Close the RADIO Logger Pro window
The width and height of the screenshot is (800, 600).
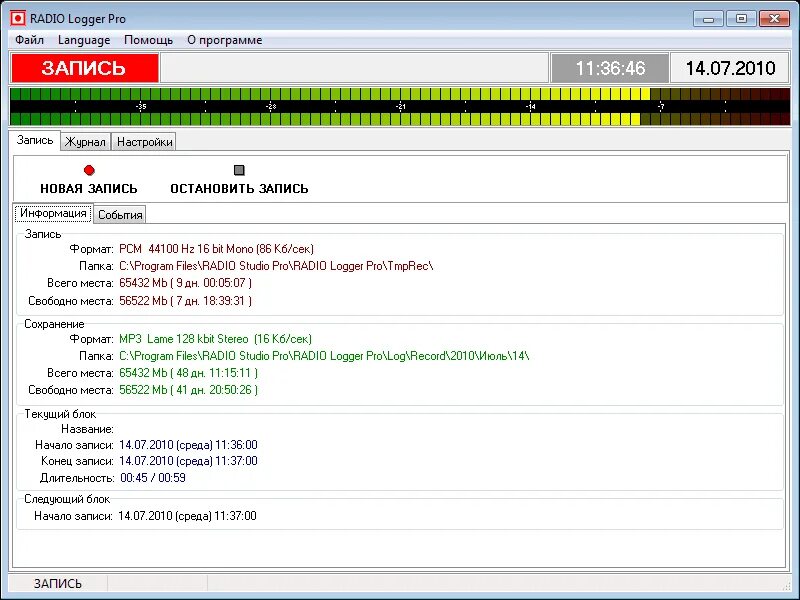(x=774, y=19)
